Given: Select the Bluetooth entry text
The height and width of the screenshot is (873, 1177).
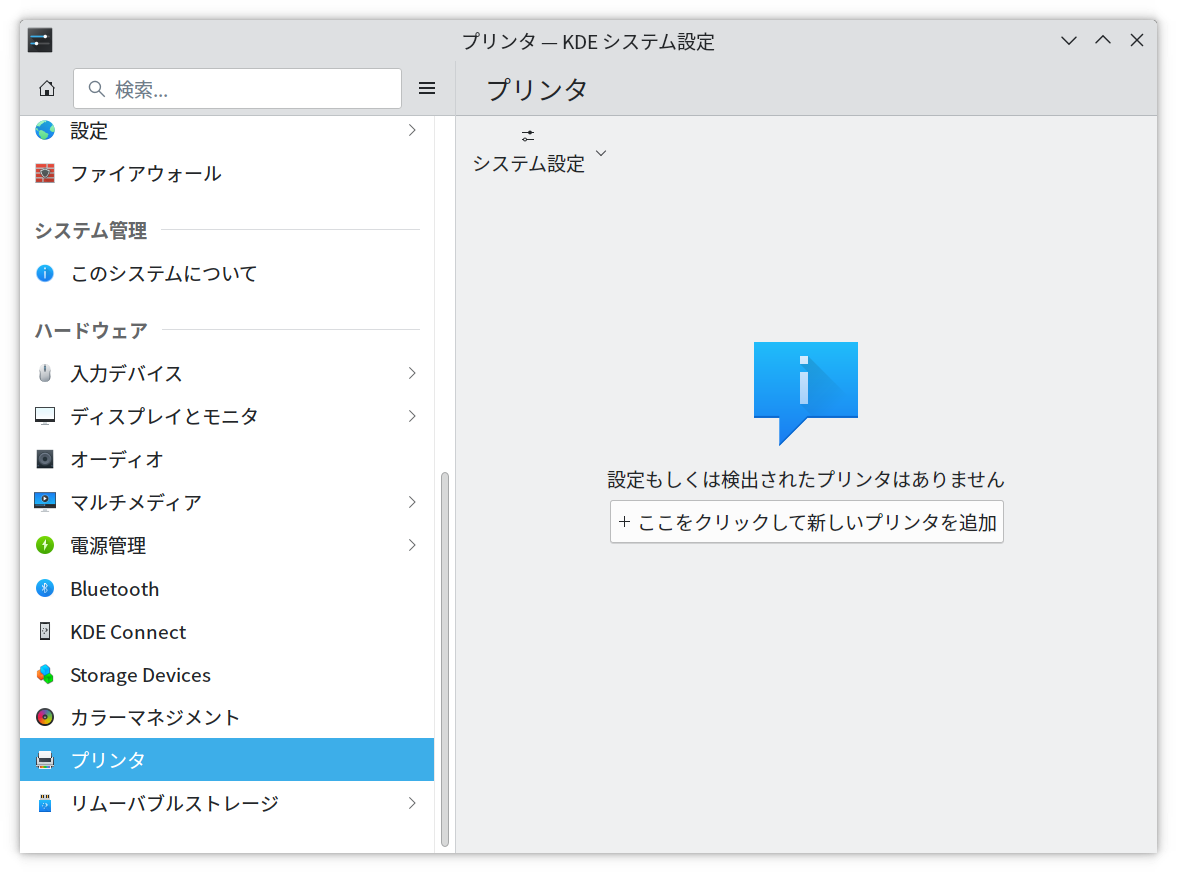Looking at the screenshot, I should click(x=115, y=589).
